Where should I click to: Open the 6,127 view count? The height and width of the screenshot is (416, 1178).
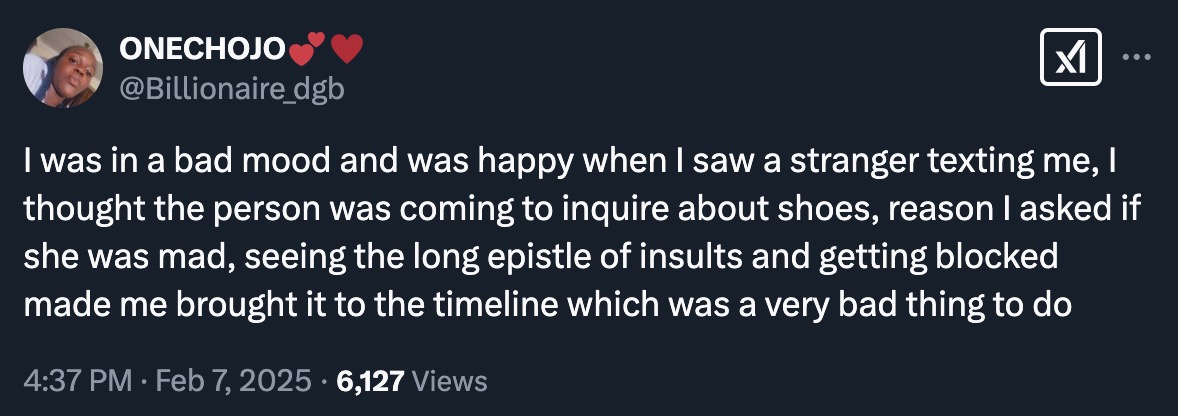[370, 381]
